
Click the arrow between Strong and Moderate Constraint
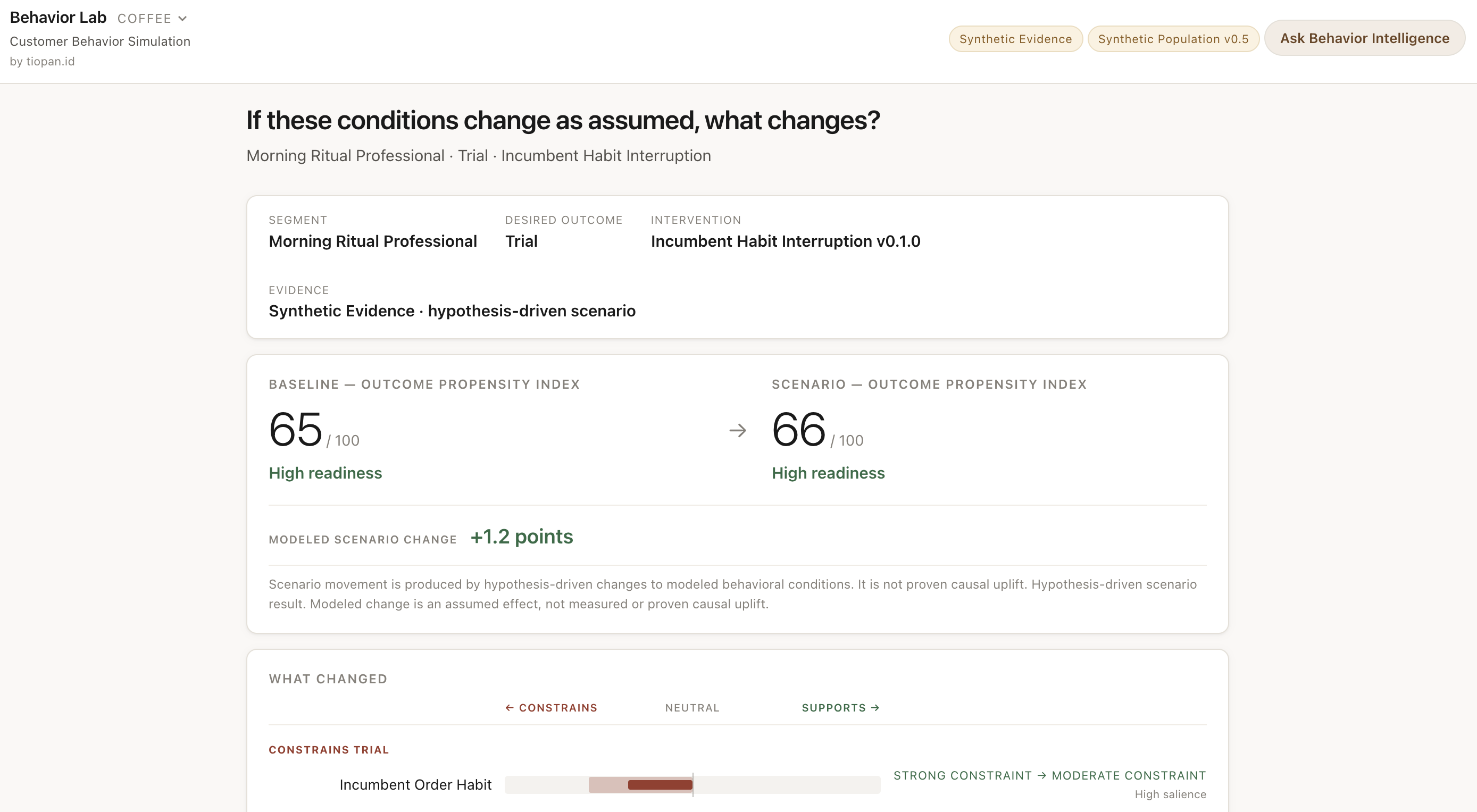coord(1042,776)
